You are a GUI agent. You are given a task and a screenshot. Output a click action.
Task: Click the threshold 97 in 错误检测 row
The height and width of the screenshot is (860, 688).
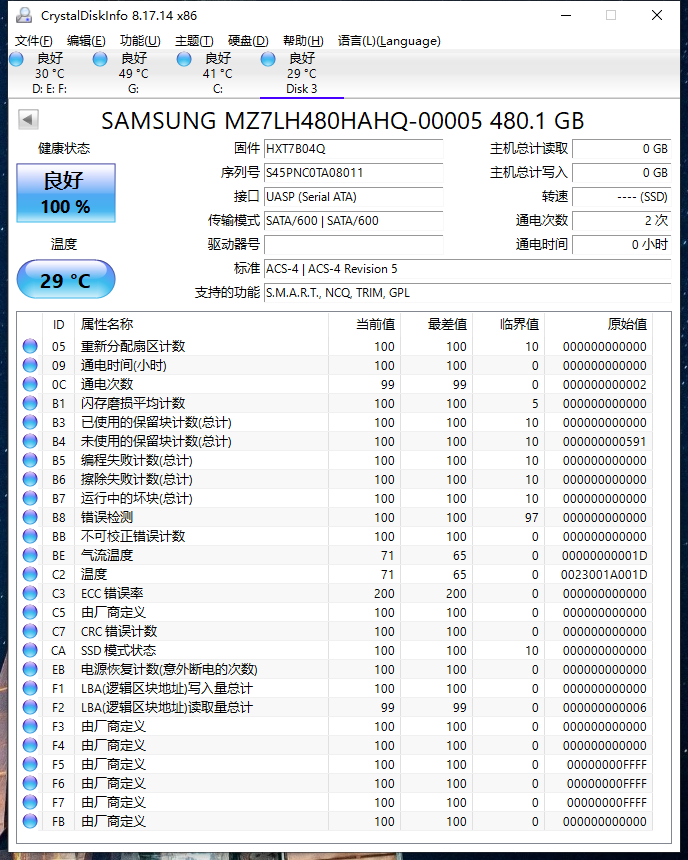click(531, 517)
